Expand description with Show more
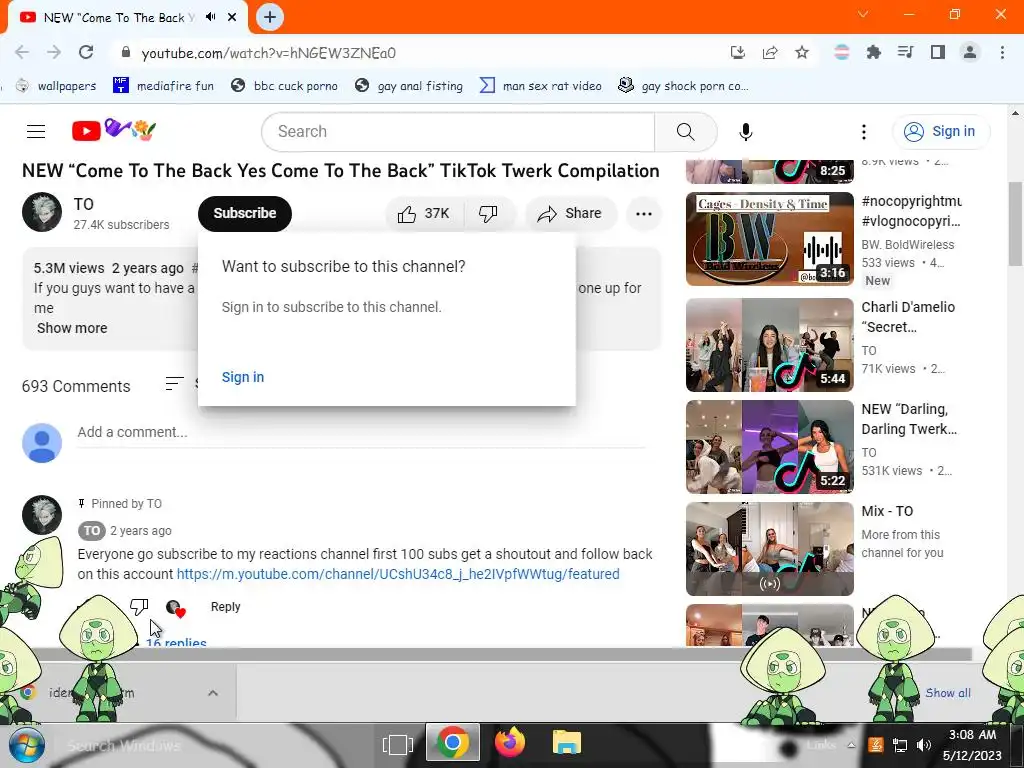Screen dimensions: 1024x768 (72, 328)
